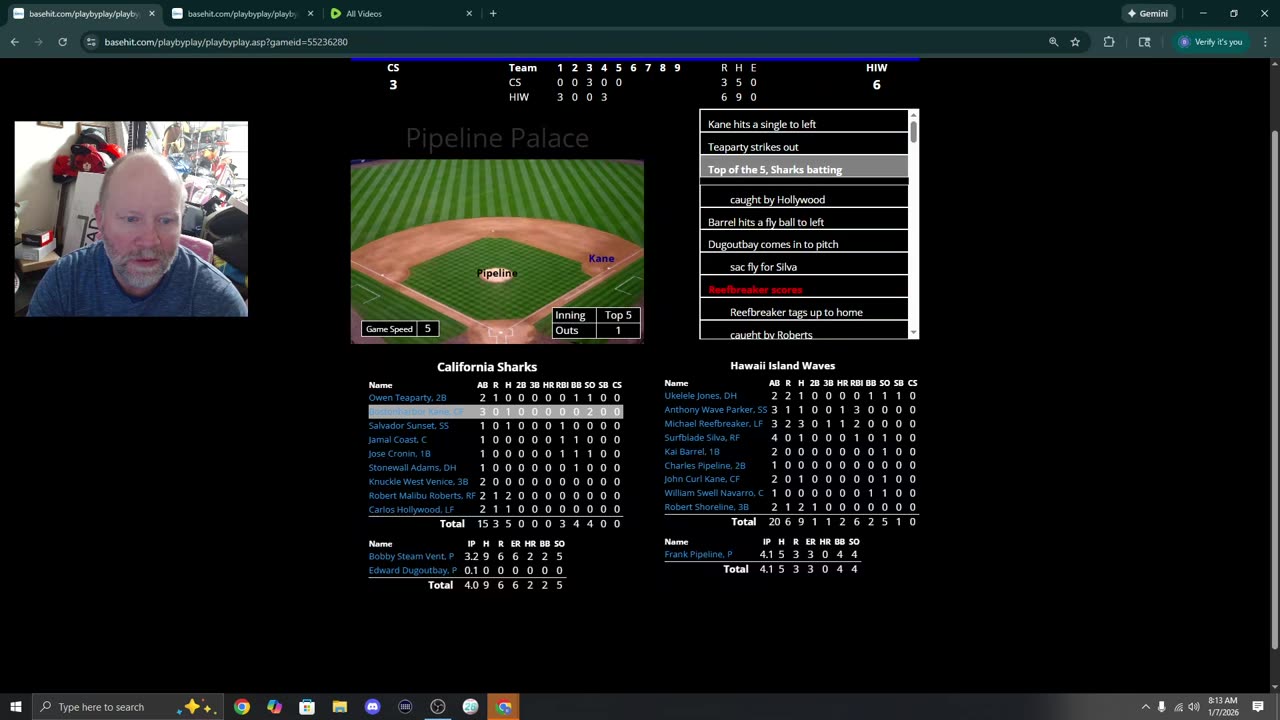Switch to the All Videos tab

(400, 14)
